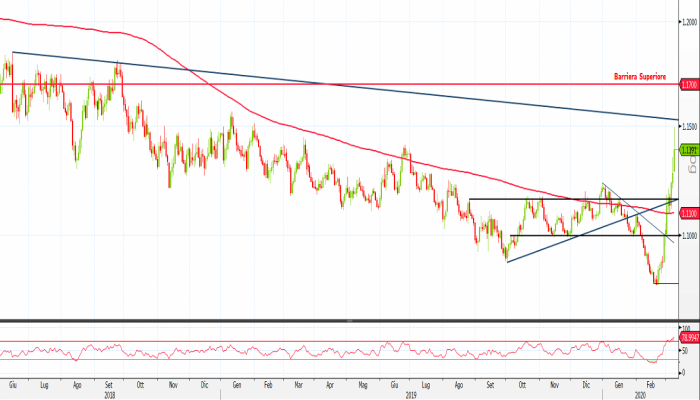
Task: Select the Mag month label on time axis
Action: pos(363,385)
